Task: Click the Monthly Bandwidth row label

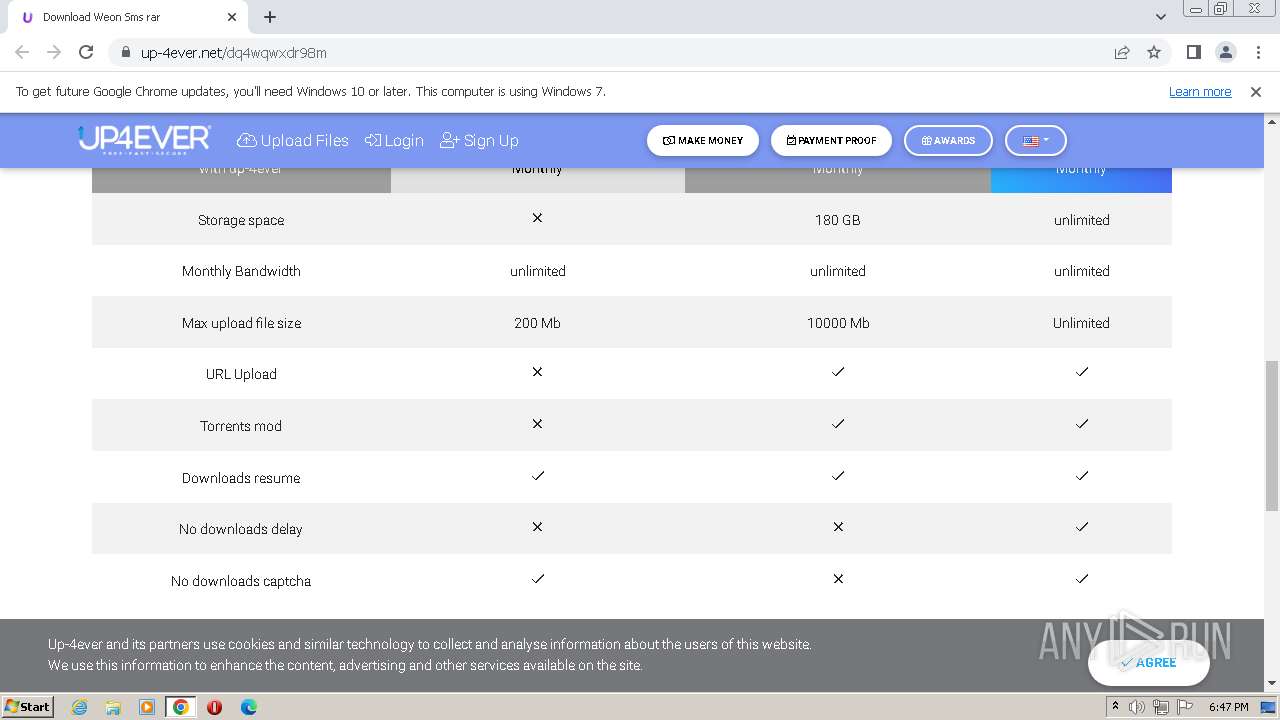Action: coord(241,271)
